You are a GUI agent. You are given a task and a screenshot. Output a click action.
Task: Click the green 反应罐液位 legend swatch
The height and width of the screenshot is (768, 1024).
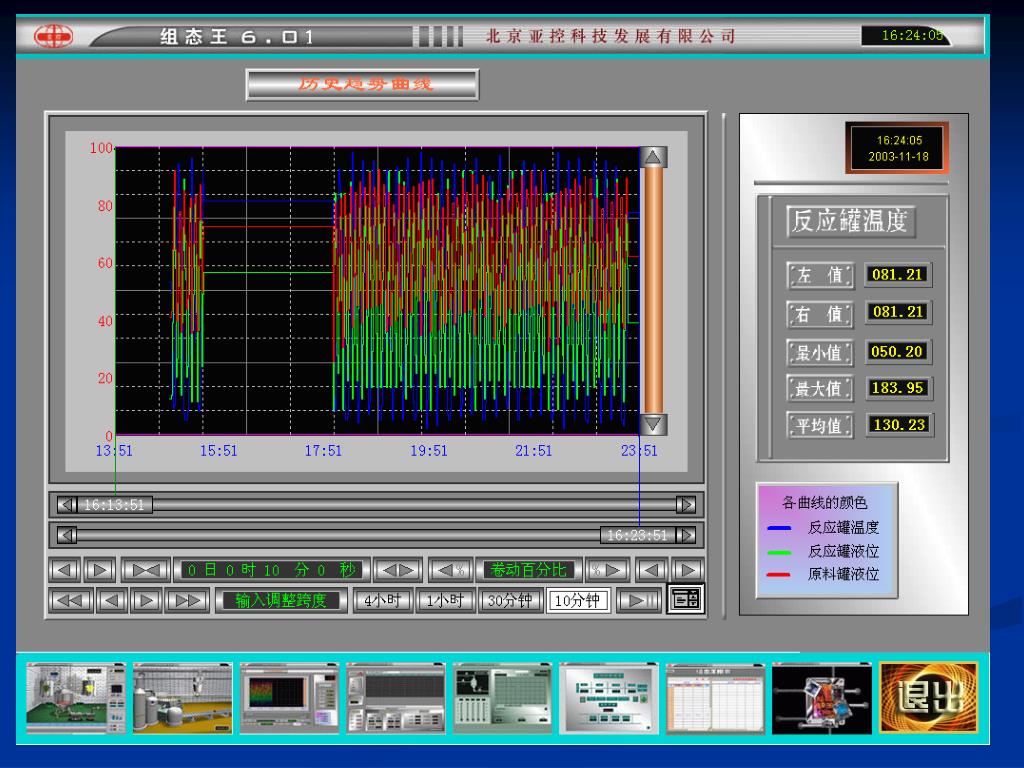coord(779,552)
